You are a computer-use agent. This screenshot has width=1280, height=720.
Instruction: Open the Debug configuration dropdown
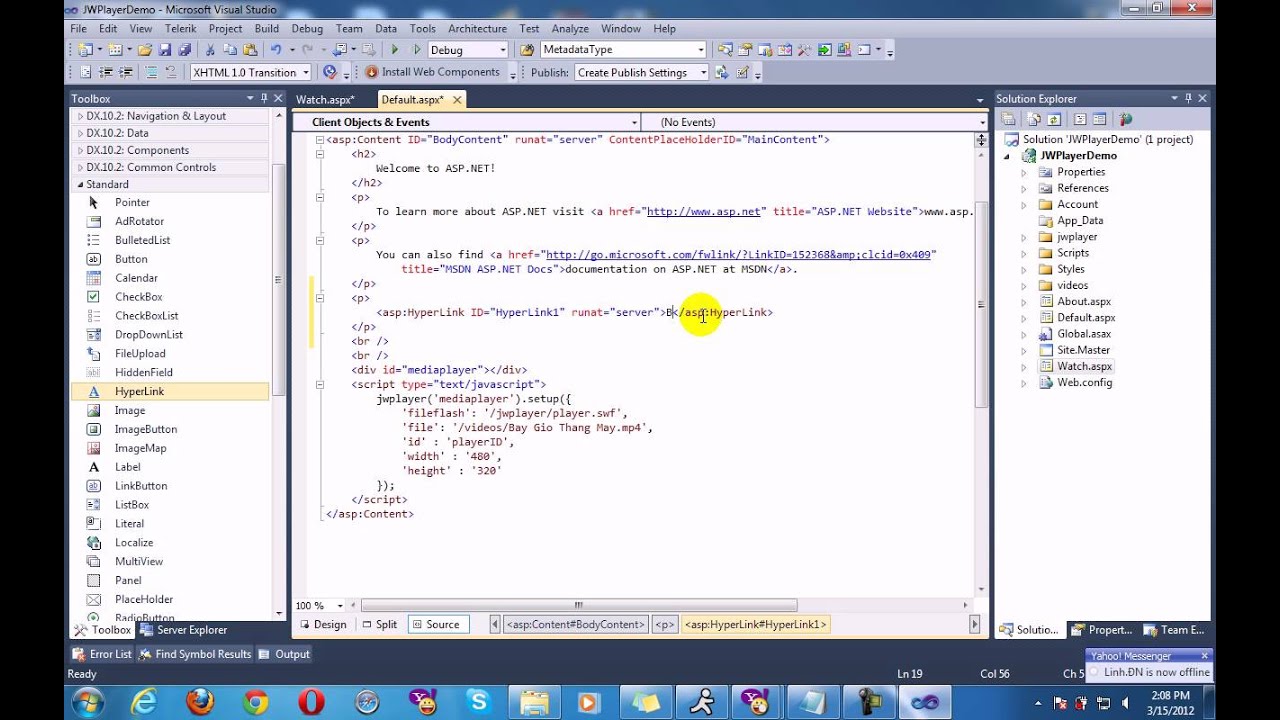[x=502, y=50]
